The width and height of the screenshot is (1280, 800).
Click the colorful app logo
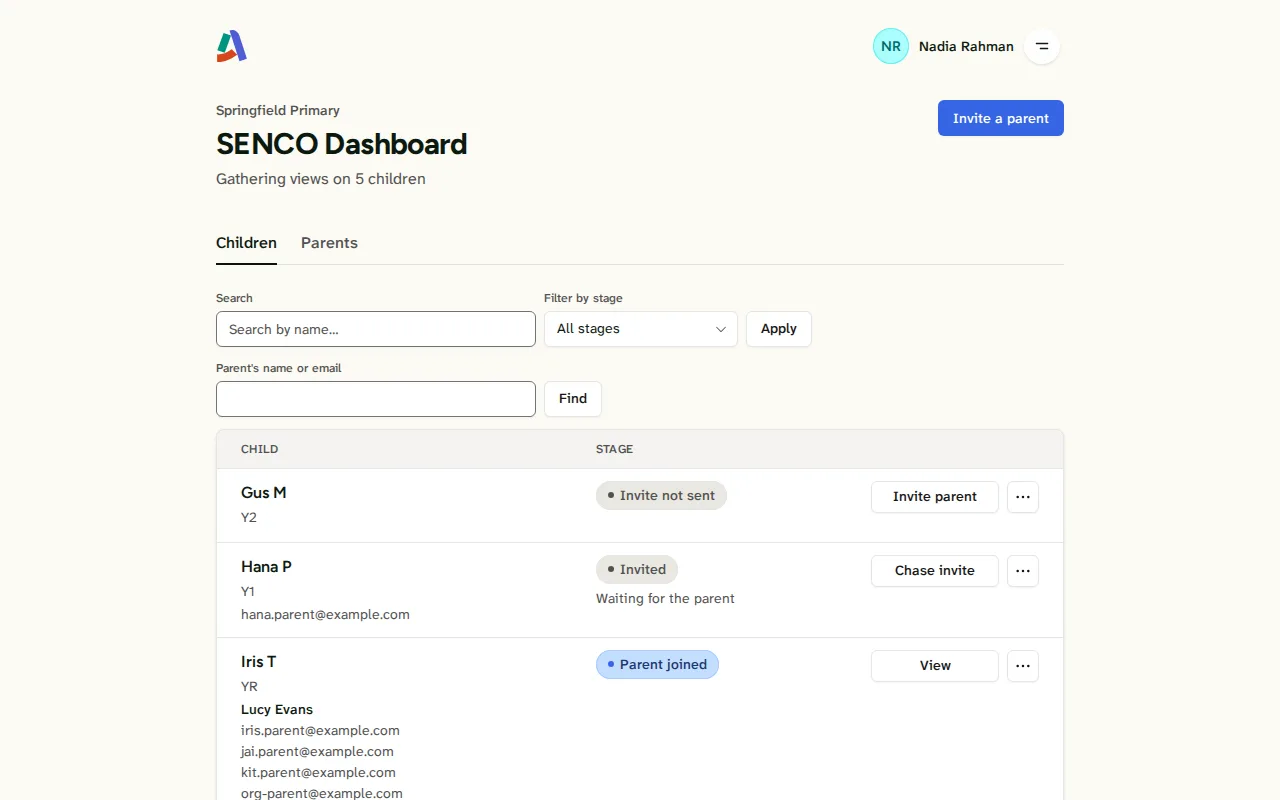coord(232,46)
